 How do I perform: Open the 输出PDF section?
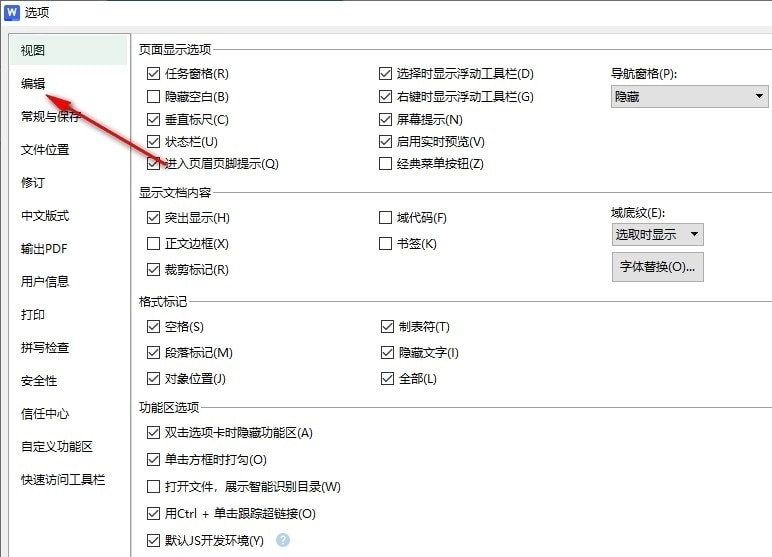[44, 249]
